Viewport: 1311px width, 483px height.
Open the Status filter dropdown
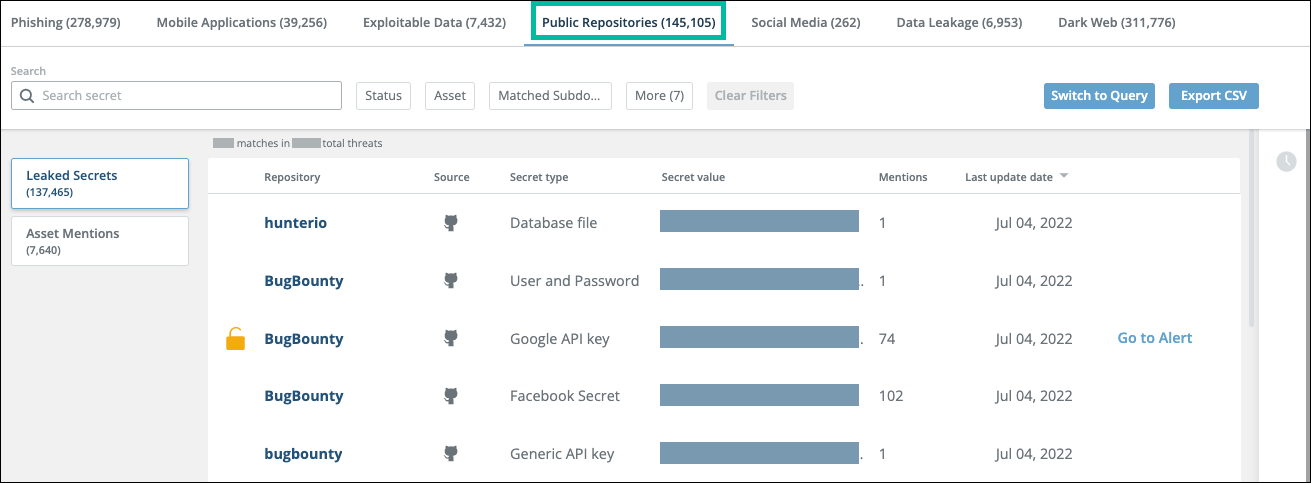click(383, 96)
